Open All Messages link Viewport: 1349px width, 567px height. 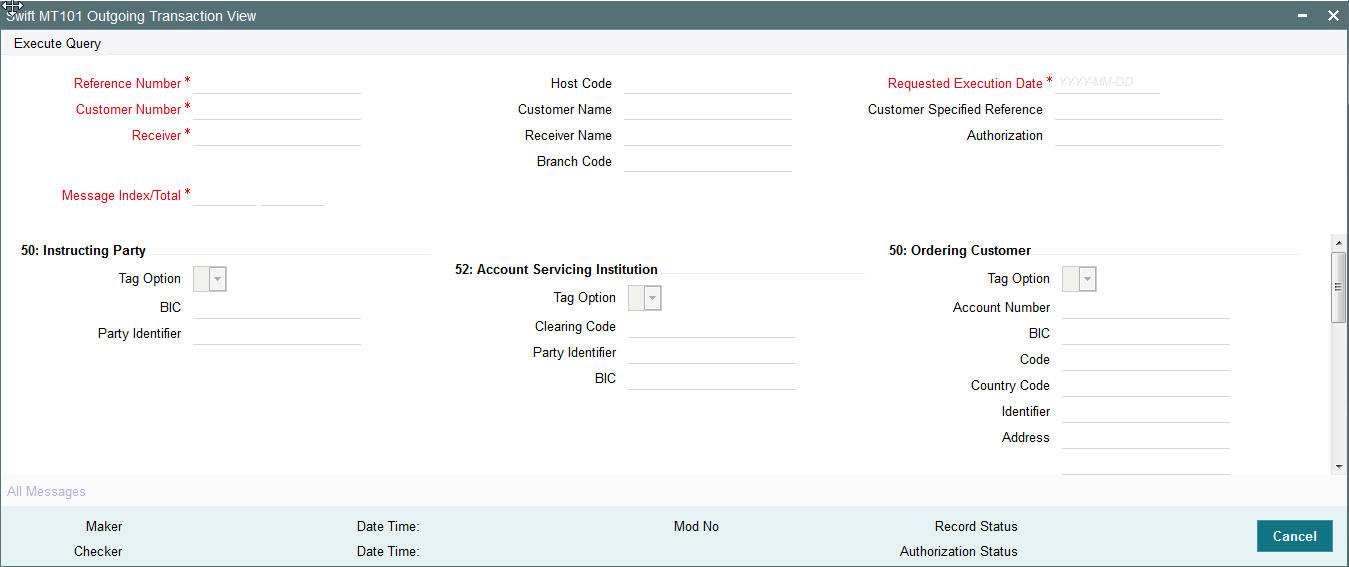tap(46, 492)
